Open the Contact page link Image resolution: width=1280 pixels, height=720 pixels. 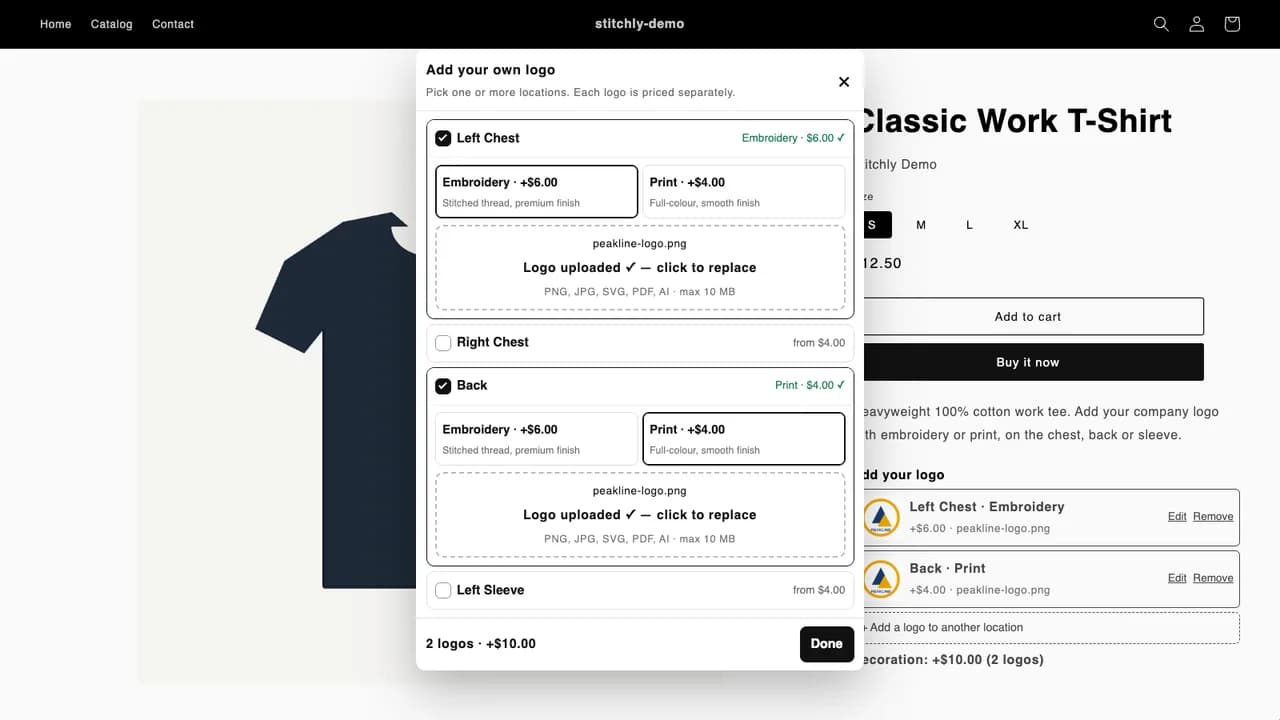tap(173, 24)
